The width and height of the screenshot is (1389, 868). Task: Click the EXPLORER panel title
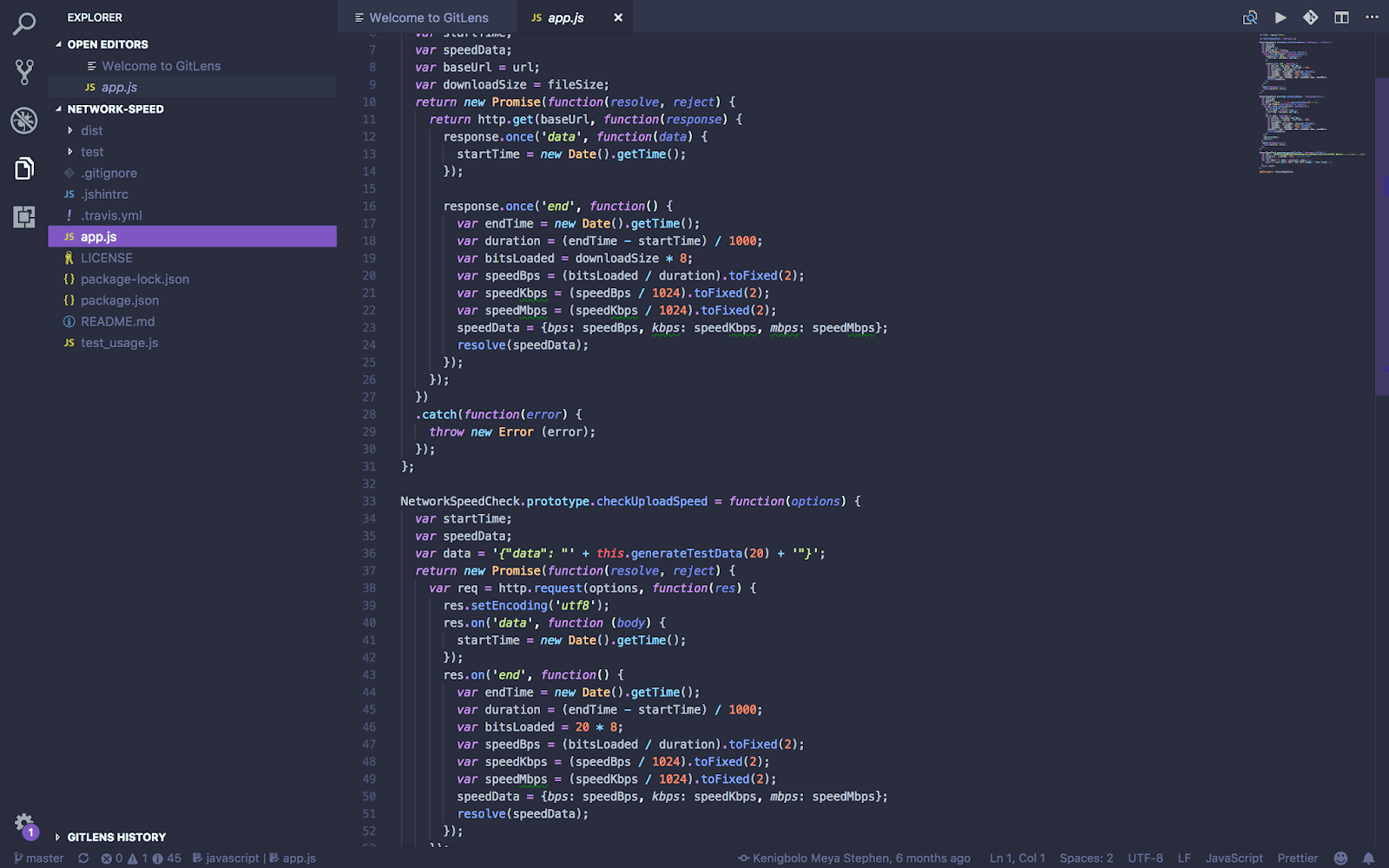point(95,17)
